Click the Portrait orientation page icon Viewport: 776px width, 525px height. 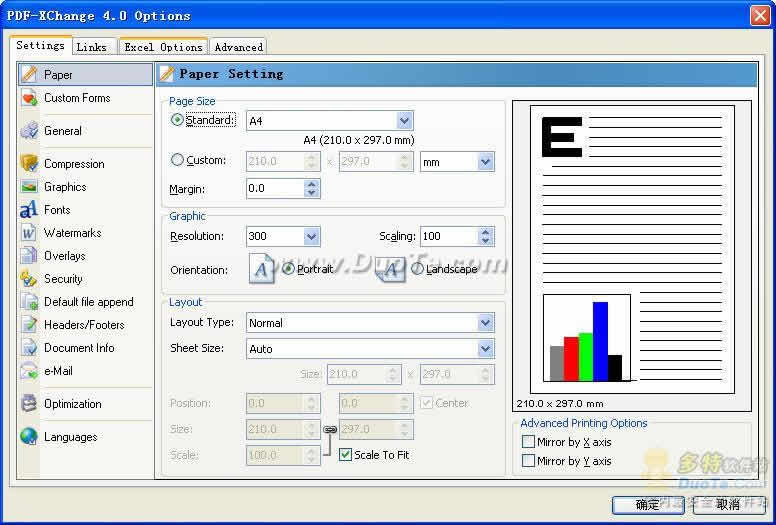[261, 268]
